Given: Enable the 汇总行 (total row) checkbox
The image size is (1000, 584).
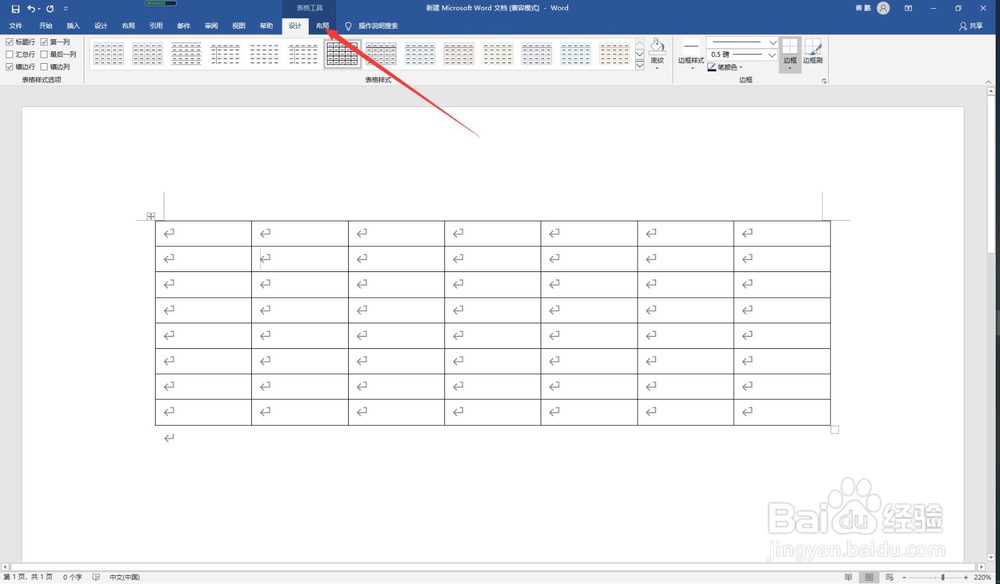Looking at the screenshot, I should click(x=10, y=54).
